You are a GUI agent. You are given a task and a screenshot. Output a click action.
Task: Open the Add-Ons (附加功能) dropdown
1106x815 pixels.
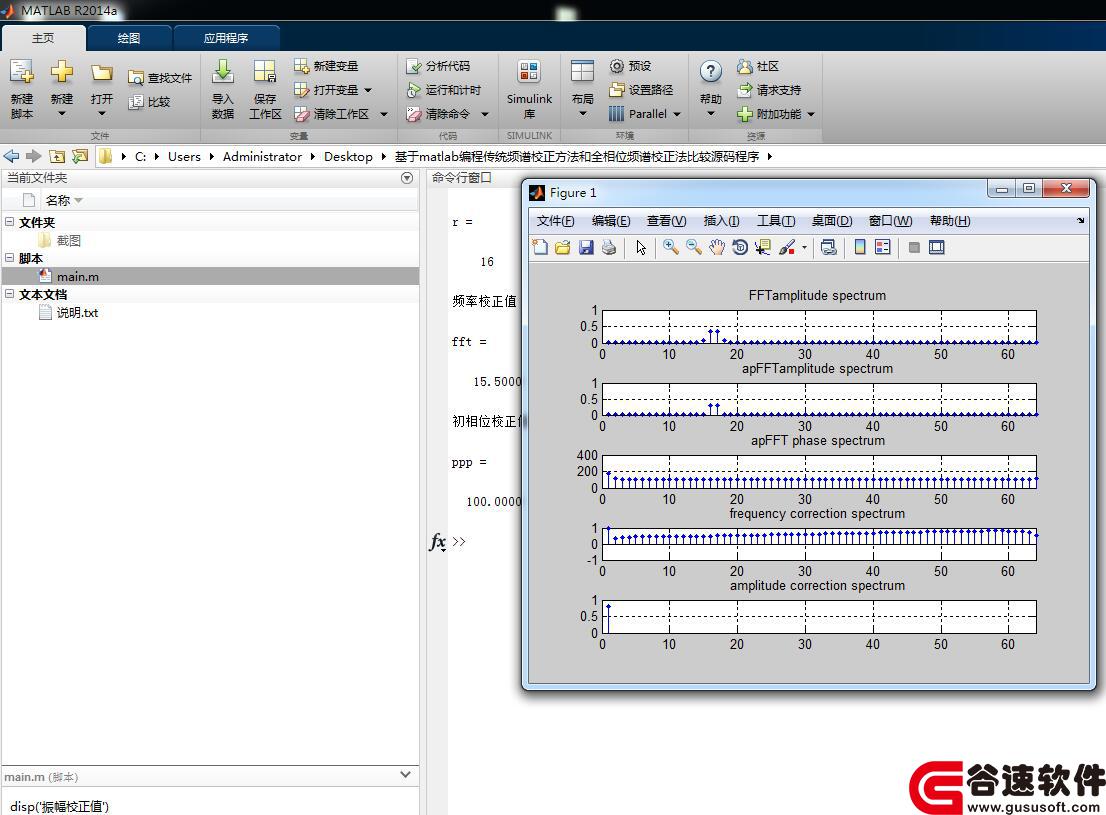coord(811,114)
